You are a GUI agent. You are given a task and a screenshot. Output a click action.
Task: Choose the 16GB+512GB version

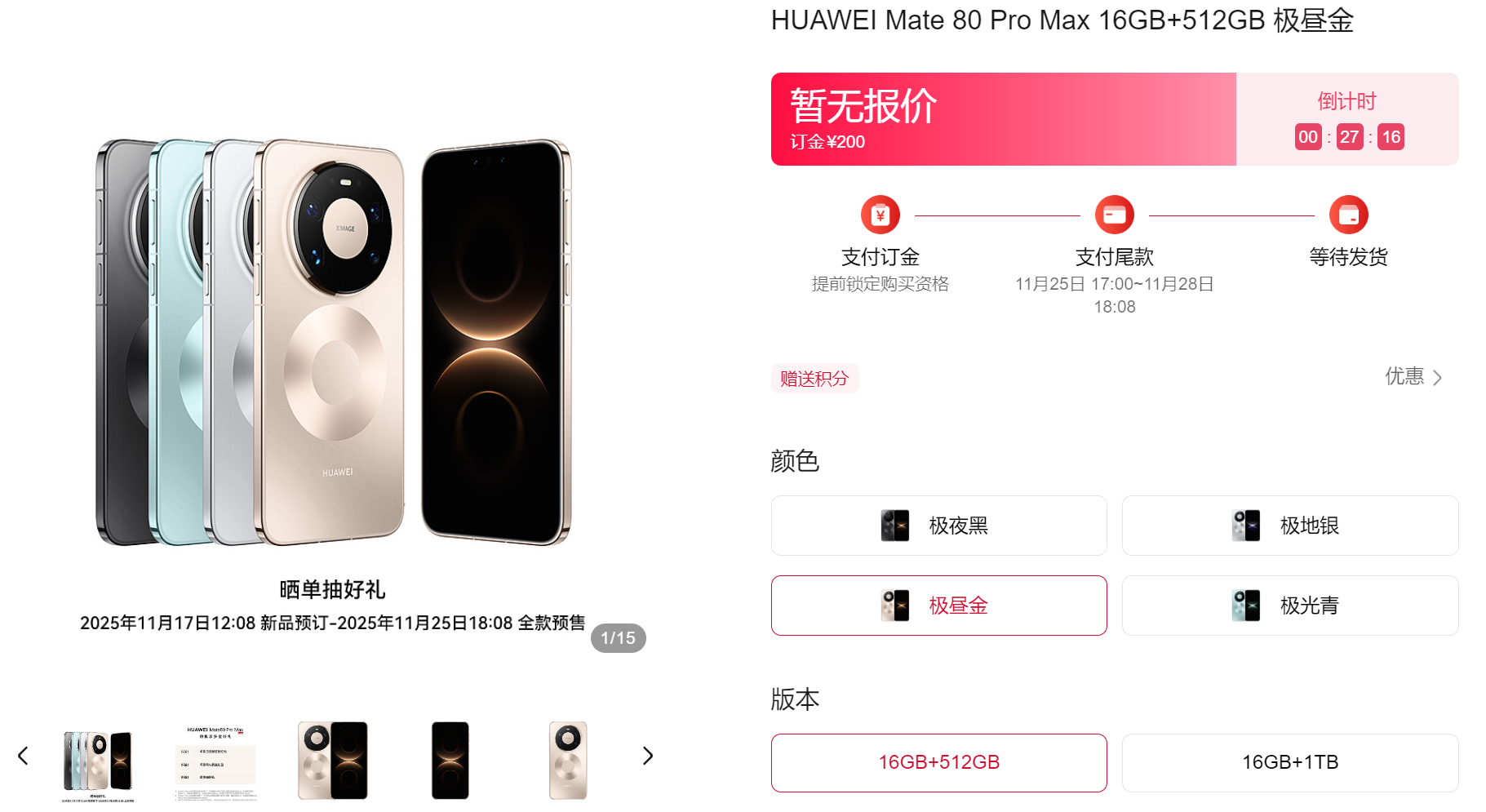tap(939, 762)
